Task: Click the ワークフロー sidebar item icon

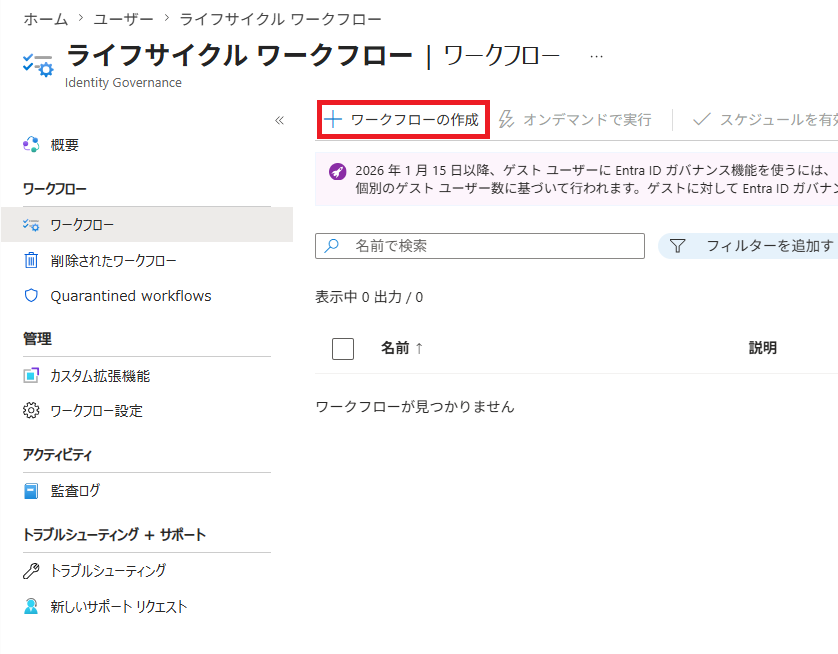Action: coord(31,225)
